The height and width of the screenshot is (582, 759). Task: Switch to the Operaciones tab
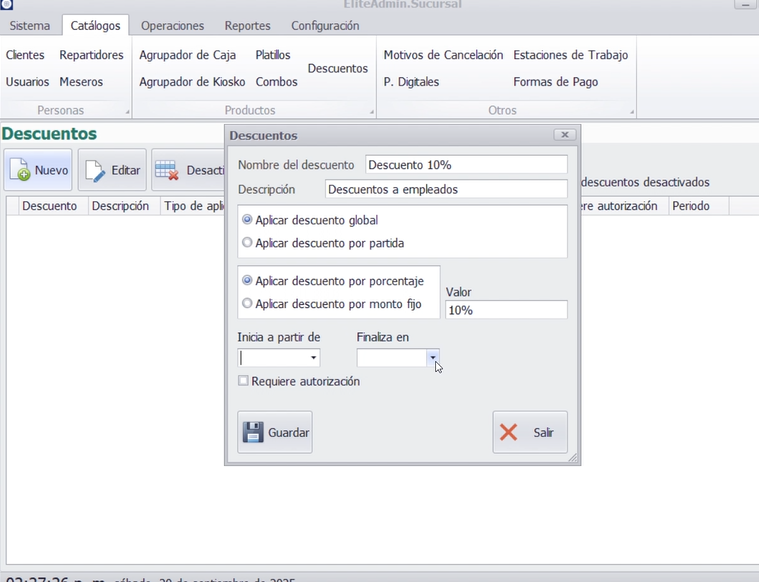pos(172,26)
